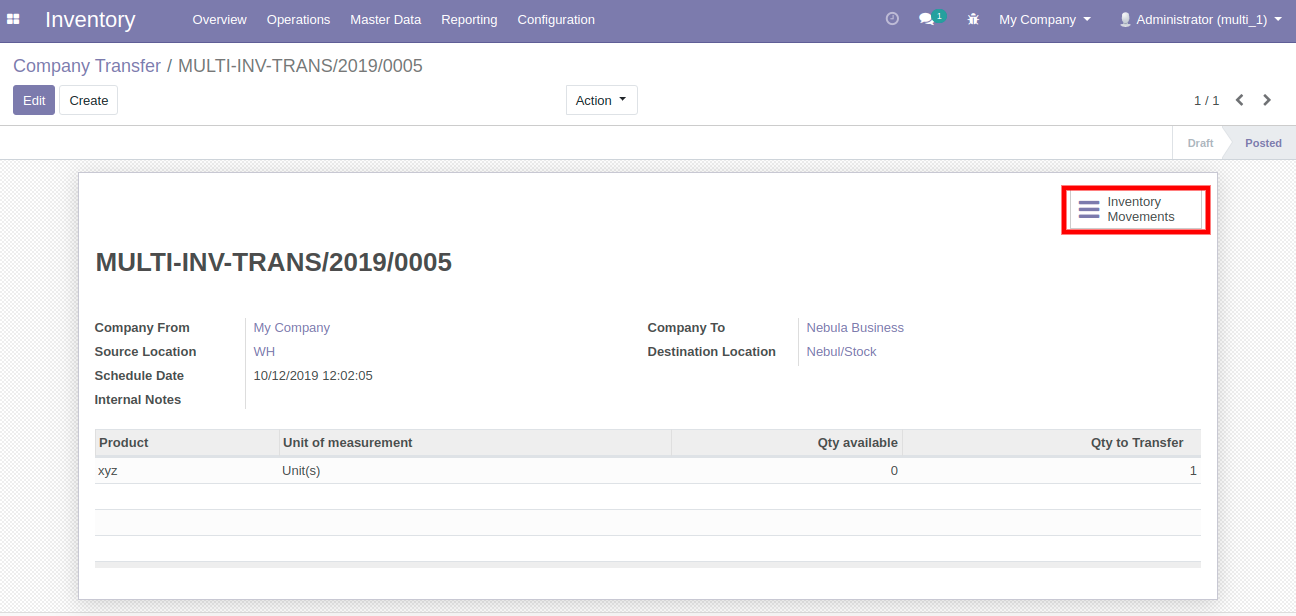This screenshot has width=1296, height=616.
Task: Click the clock activities icon
Action: coord(892,19)
